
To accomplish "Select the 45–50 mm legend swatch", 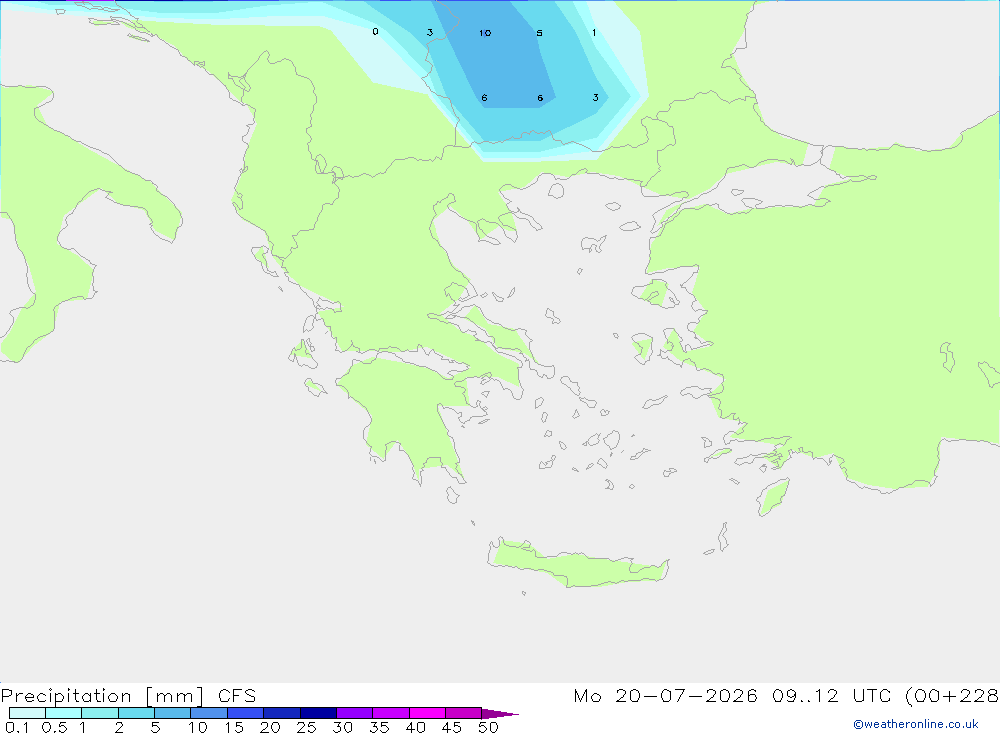I will click(464, 713).
